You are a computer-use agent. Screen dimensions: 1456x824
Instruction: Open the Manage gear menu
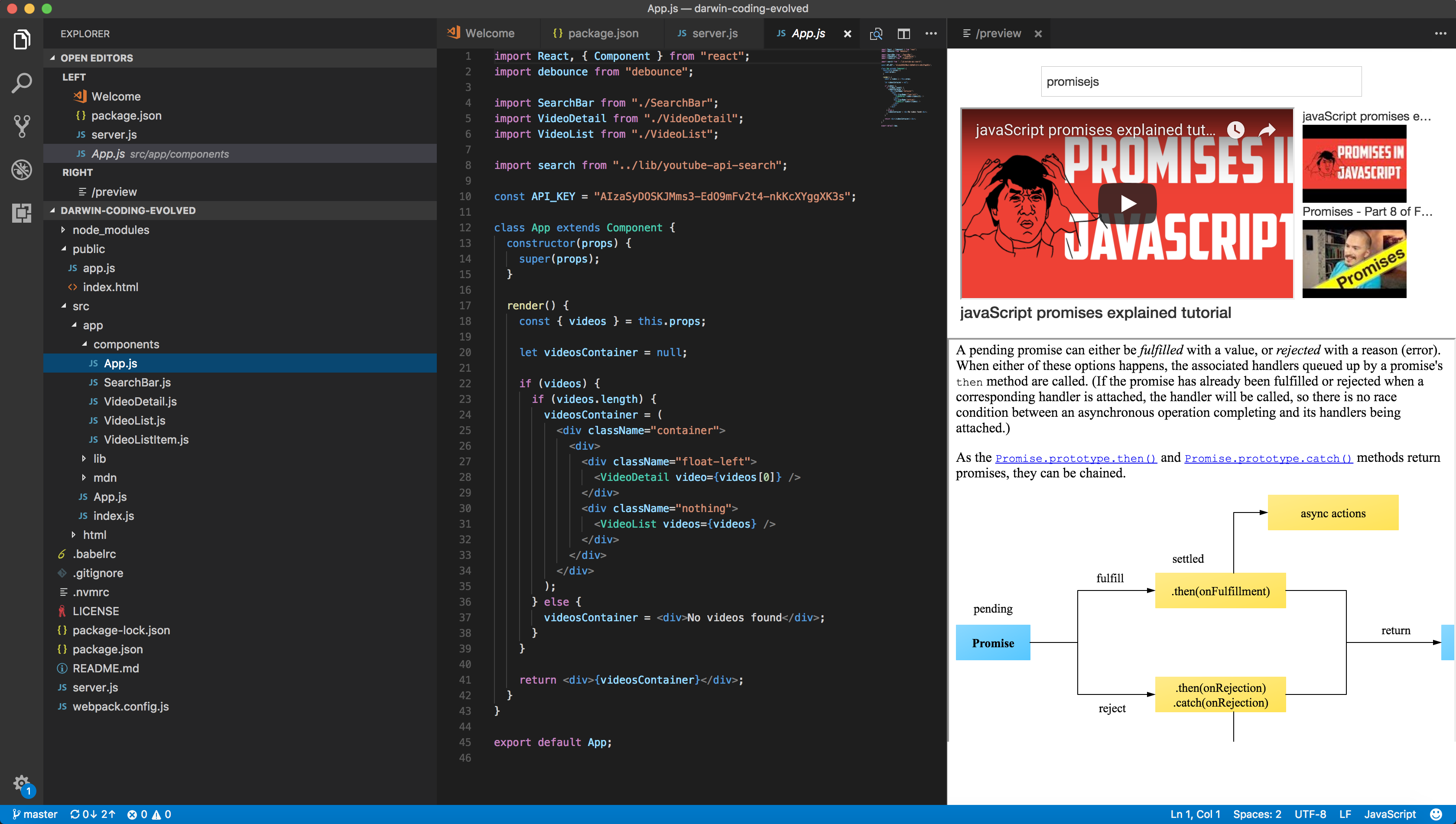[22, 784]
